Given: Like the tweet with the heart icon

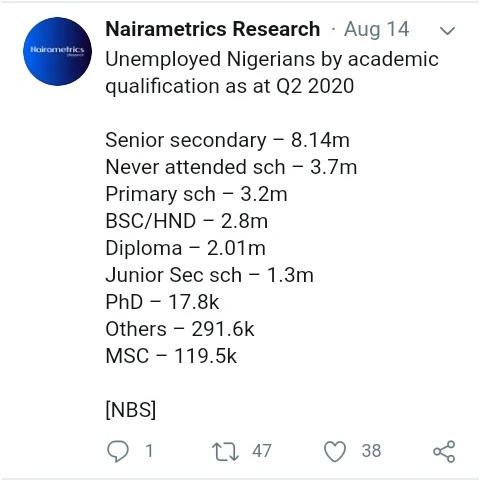Looking at the screenshot, I should click(335, 451).
